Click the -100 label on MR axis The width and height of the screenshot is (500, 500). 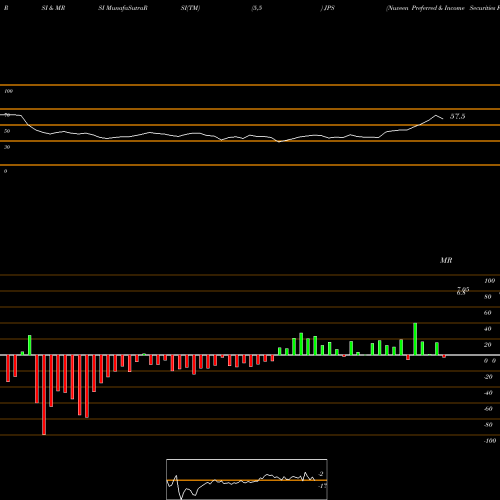(x=490, y=441)
